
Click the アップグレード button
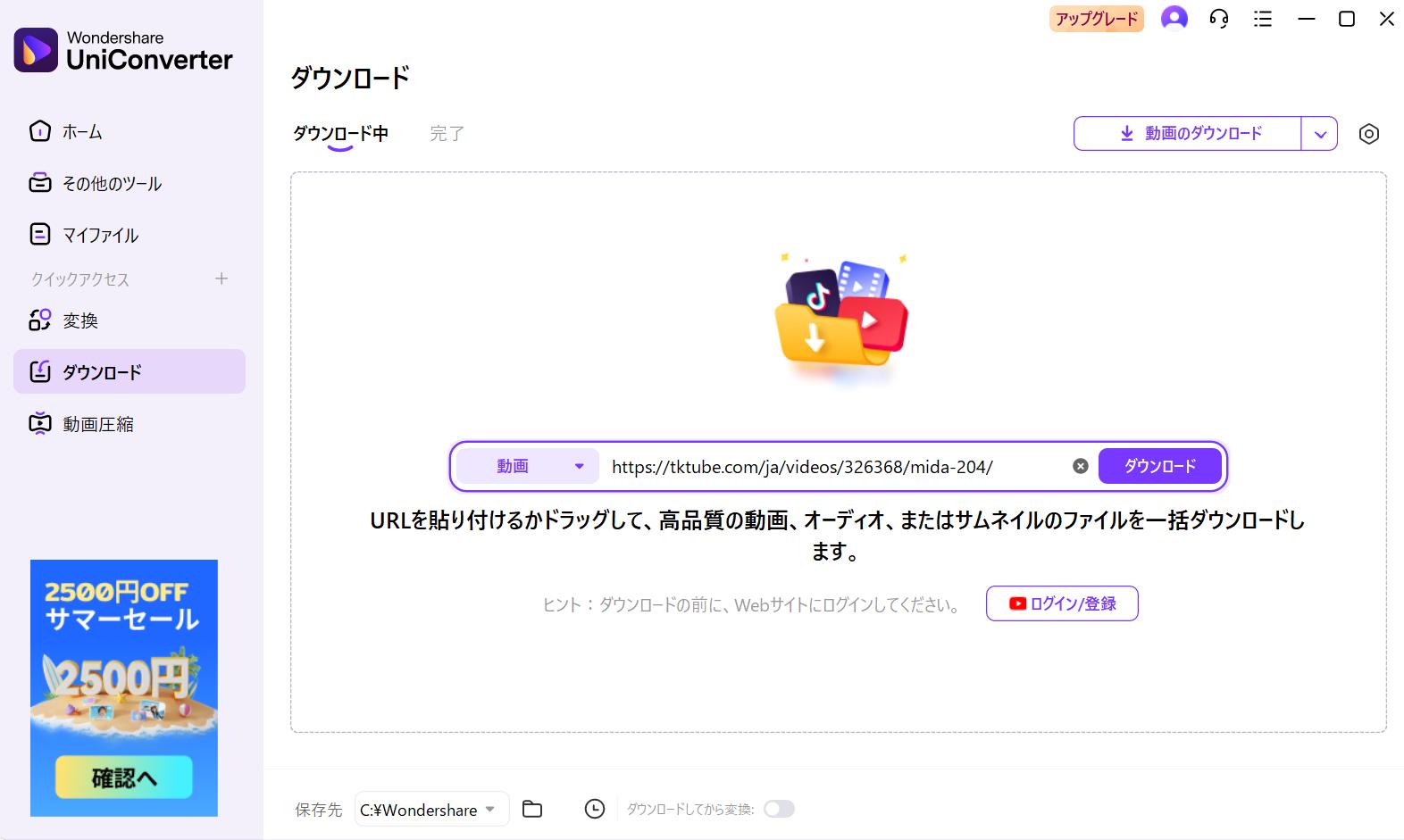[1097, 19]
